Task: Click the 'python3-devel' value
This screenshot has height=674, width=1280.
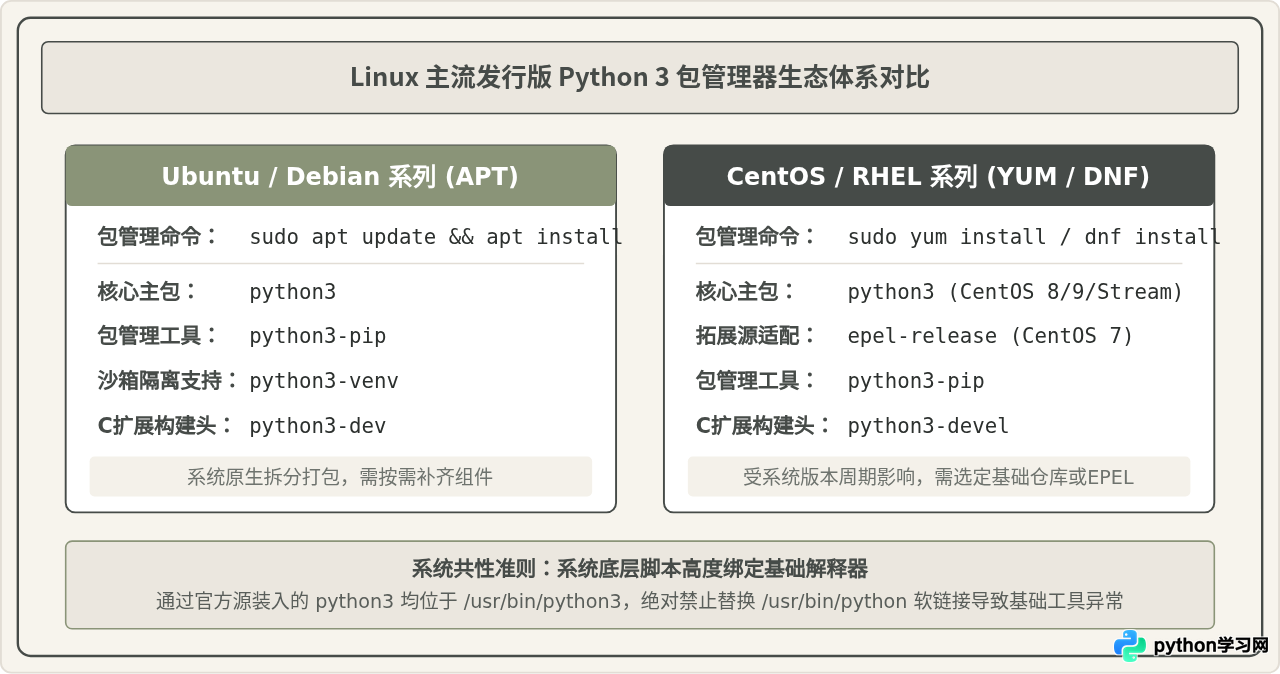Action: coord(929,426)
